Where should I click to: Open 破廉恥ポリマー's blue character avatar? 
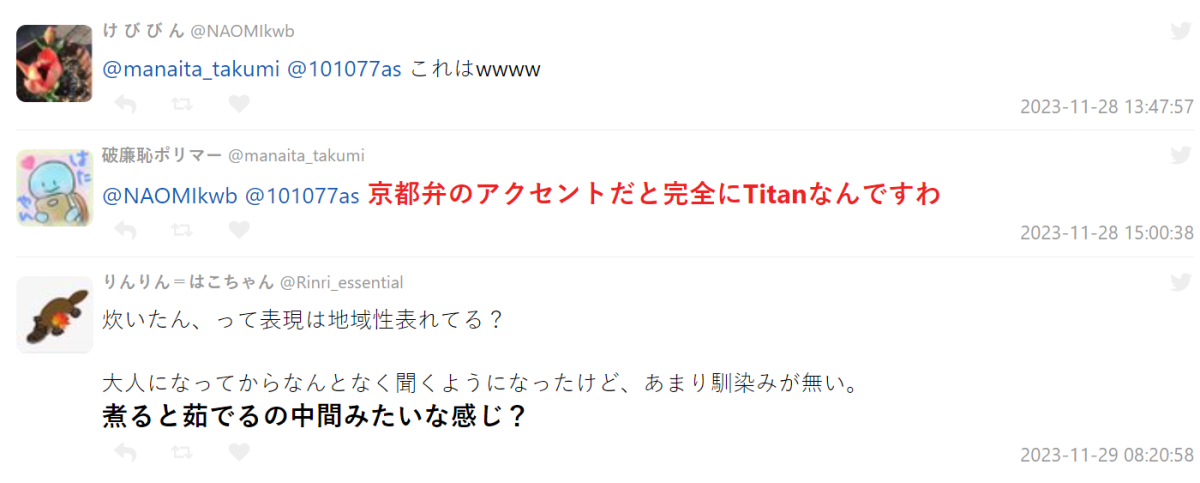[x=55, y=188]
